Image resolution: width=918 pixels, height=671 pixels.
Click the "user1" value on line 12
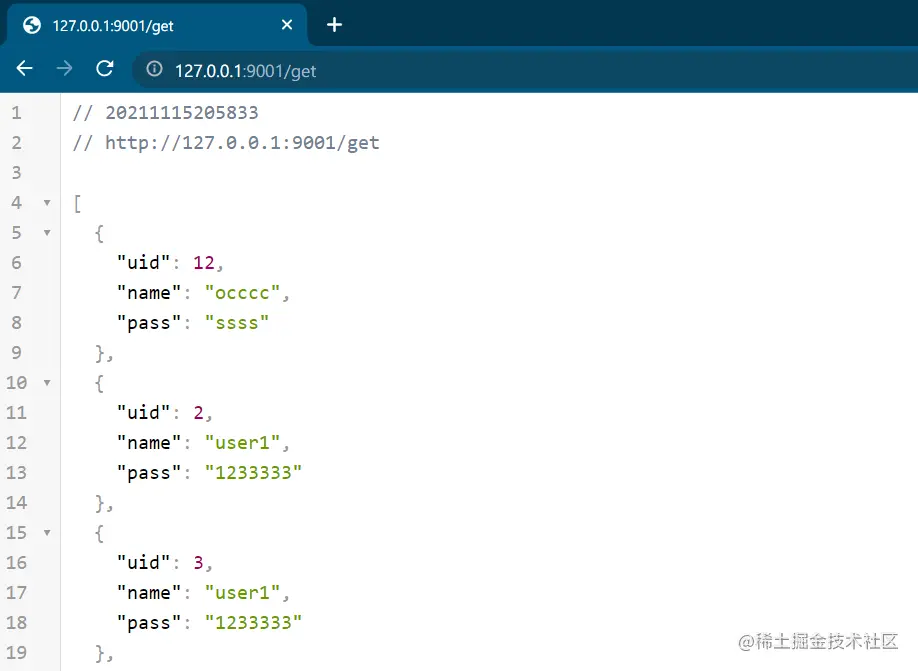coord(242,443)
